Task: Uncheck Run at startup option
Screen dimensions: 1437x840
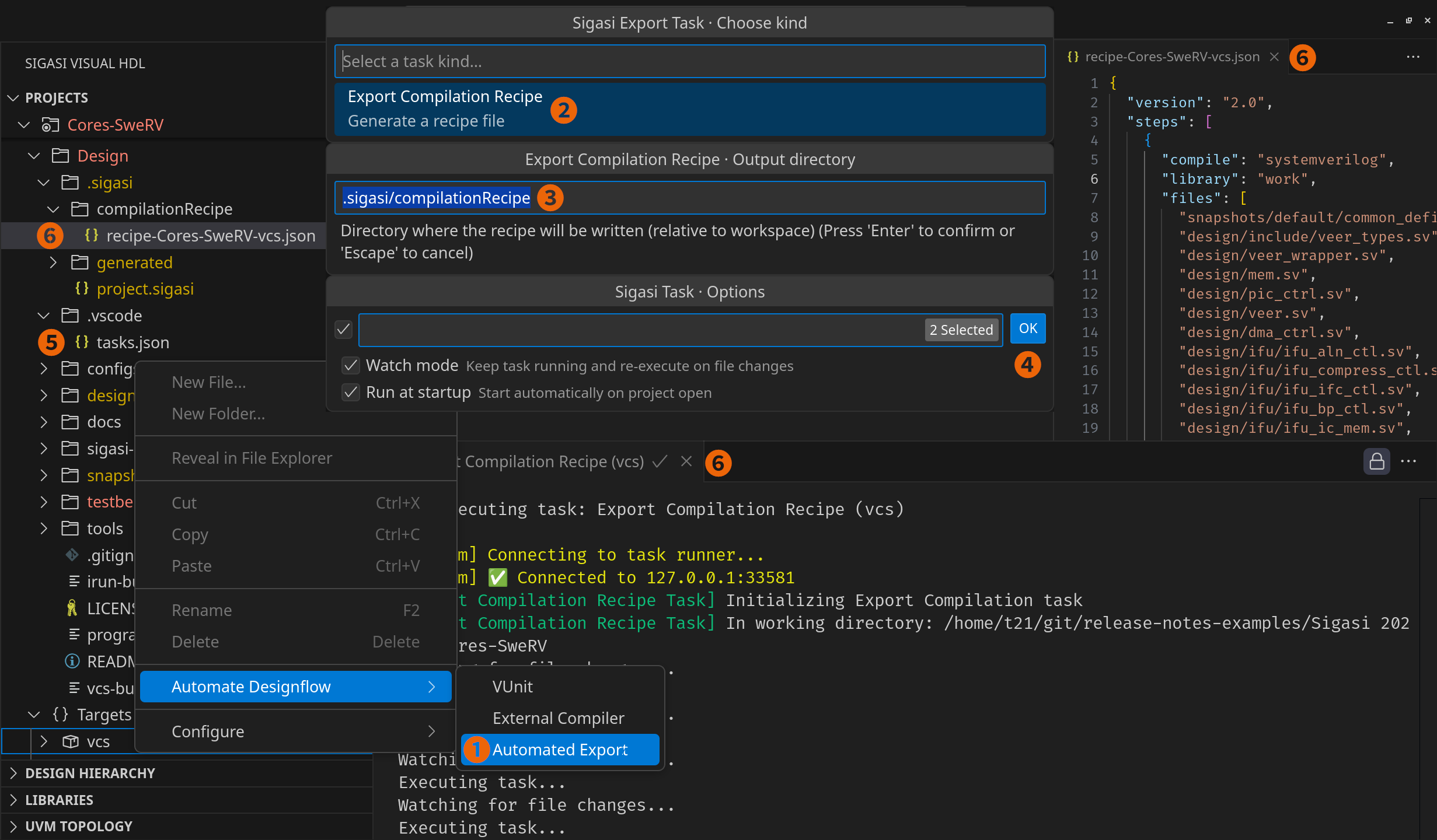Action: [351, 393]
